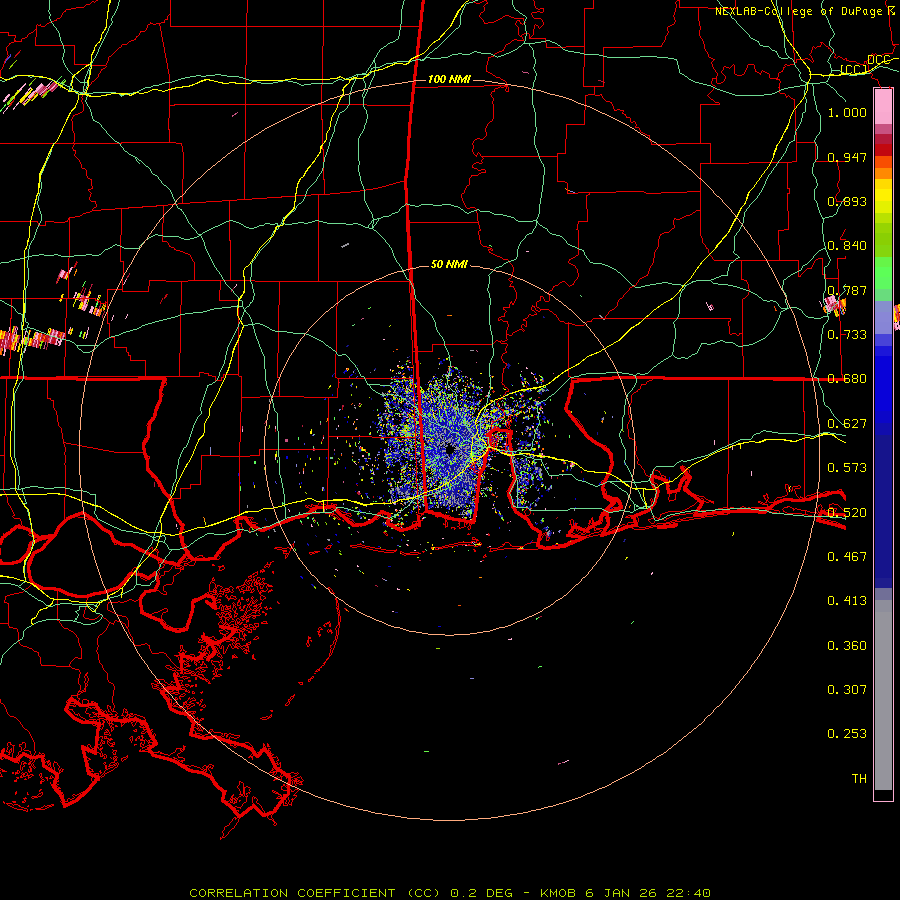900x900 pixels.
Task: Pick the bright green color bar segment
Action: [883, 273]
